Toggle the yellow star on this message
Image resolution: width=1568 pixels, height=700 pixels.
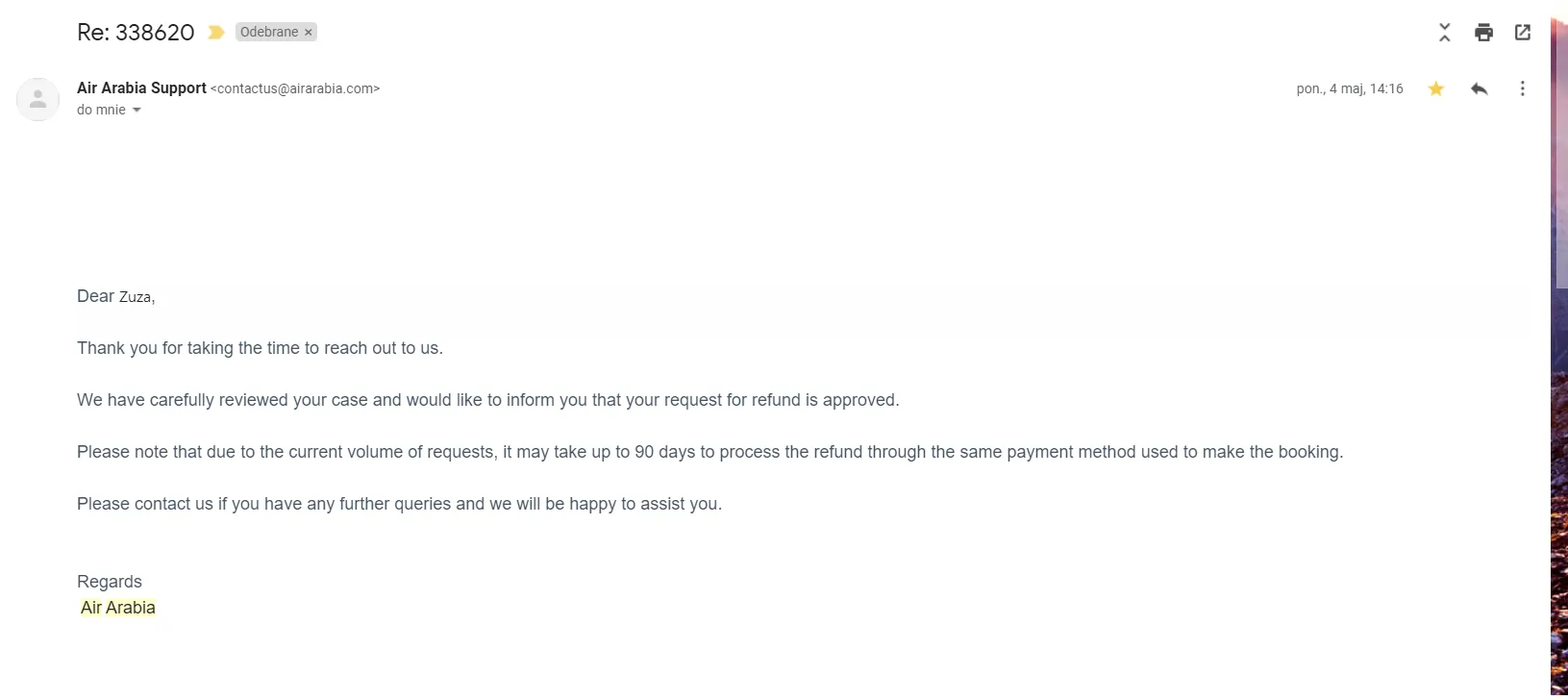tap(1436, 88)
